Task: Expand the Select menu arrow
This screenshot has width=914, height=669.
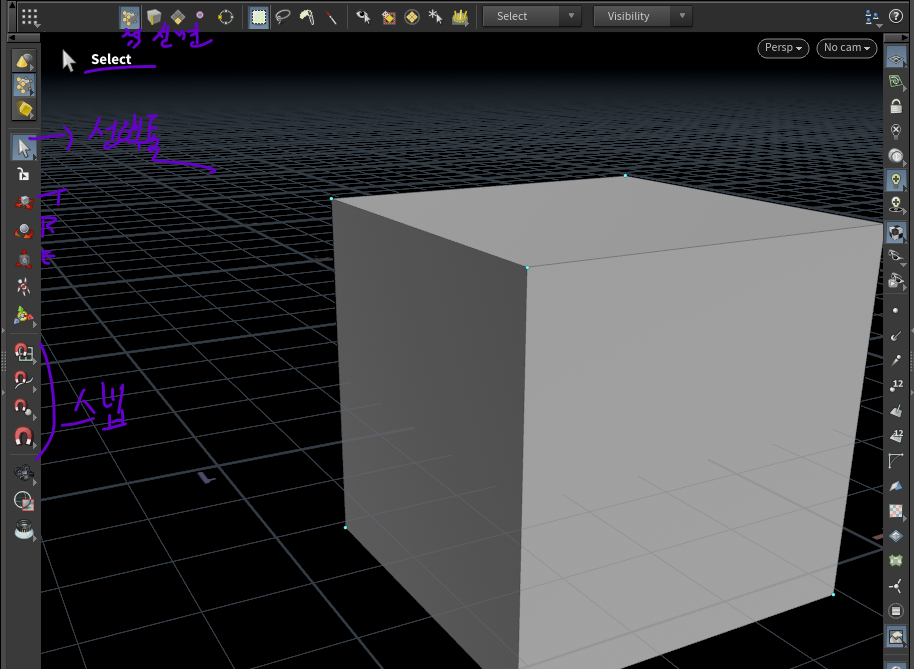Action: pos(571,16)
